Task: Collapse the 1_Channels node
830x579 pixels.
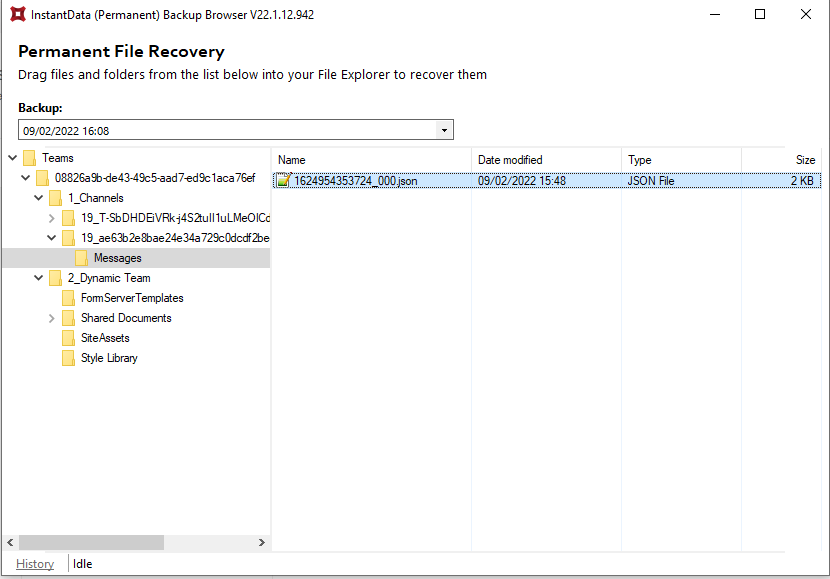Action: pyautogui.click(x=39, y=198)
